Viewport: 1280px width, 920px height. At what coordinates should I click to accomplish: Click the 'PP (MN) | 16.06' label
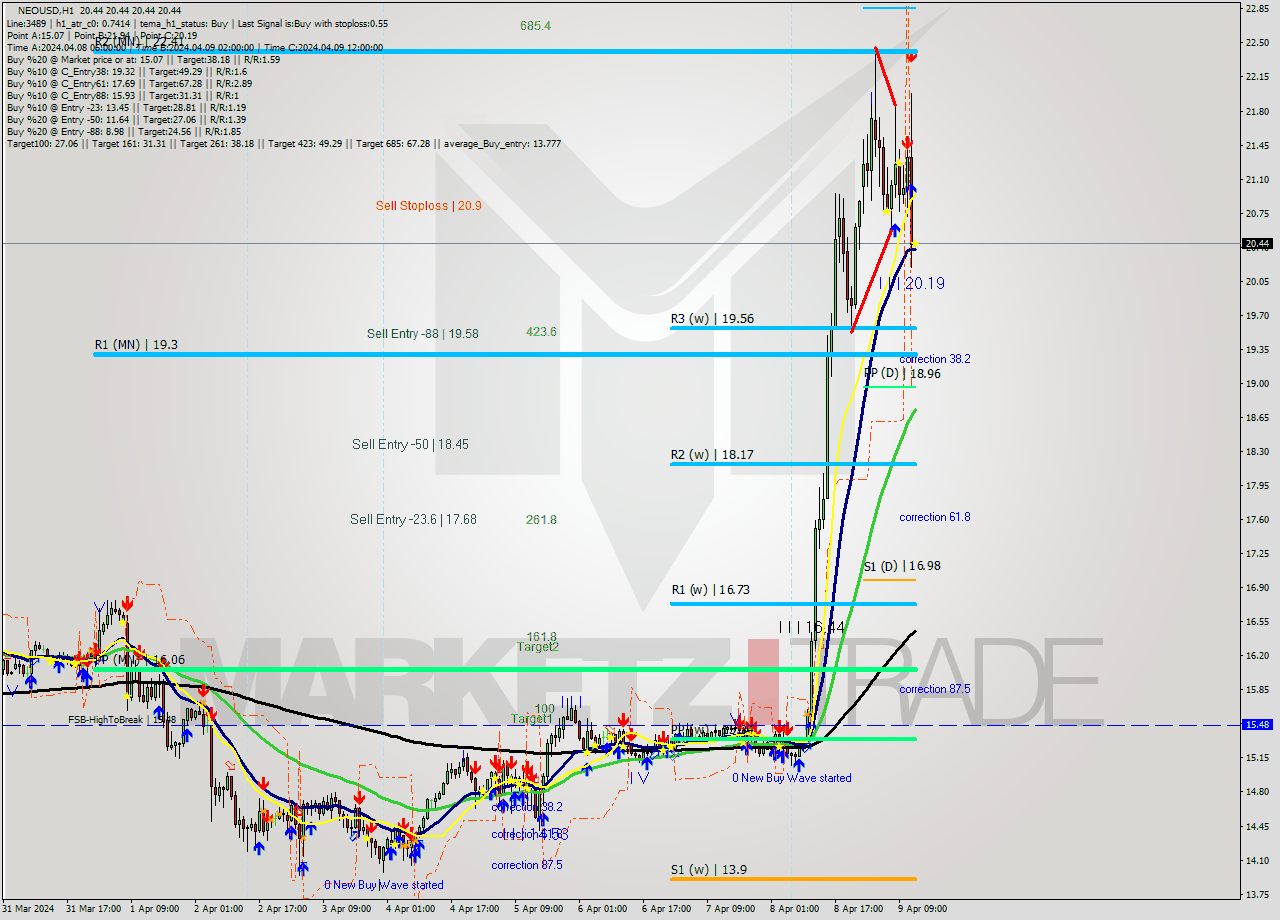coord(139,660)
